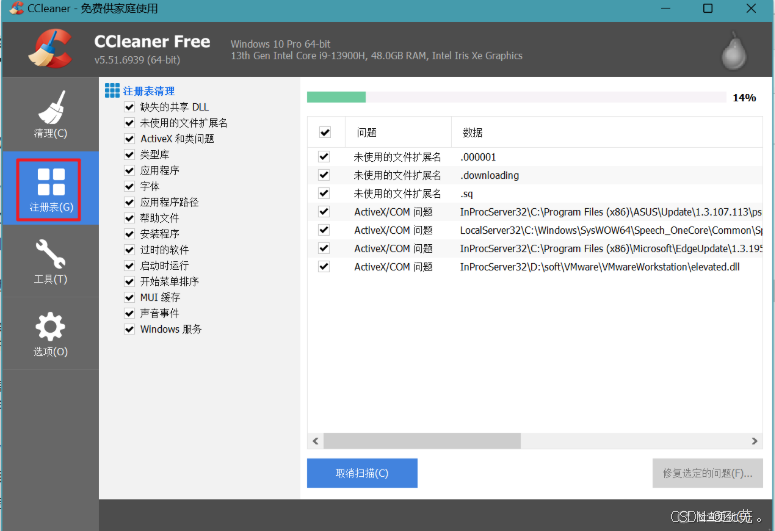The width and height of the screenshot is (775, 531).
Task: Click the 注册表清理 grid icon
Action: (112, 90)
